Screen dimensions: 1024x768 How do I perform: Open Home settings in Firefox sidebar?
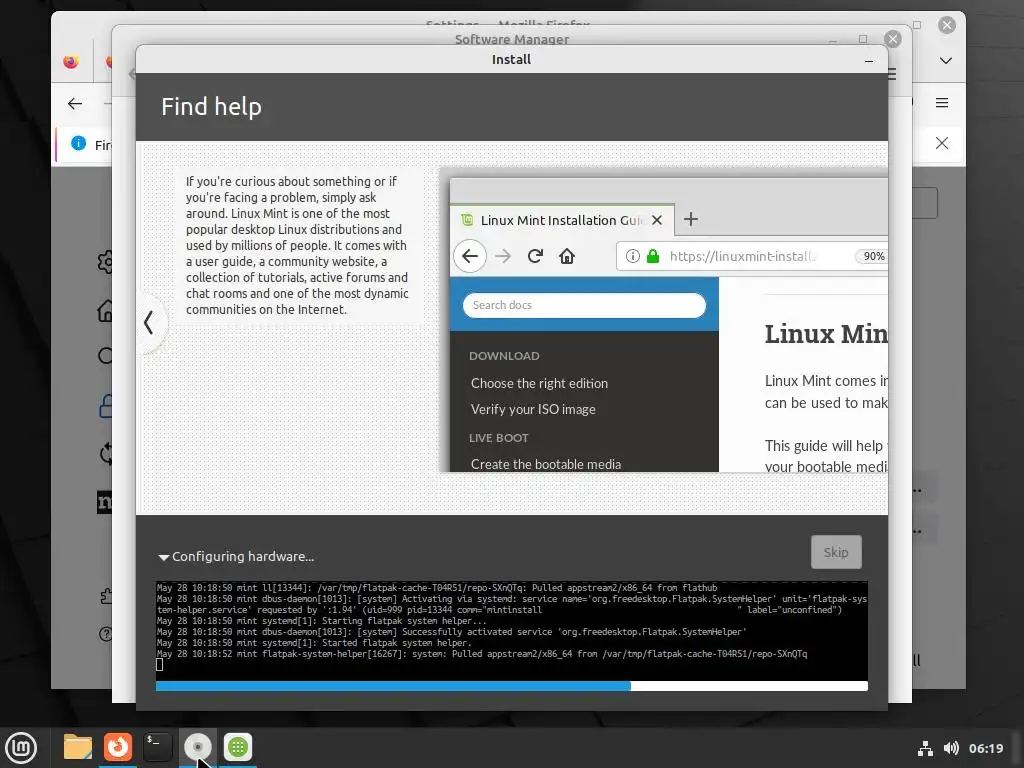pos(104,311)
